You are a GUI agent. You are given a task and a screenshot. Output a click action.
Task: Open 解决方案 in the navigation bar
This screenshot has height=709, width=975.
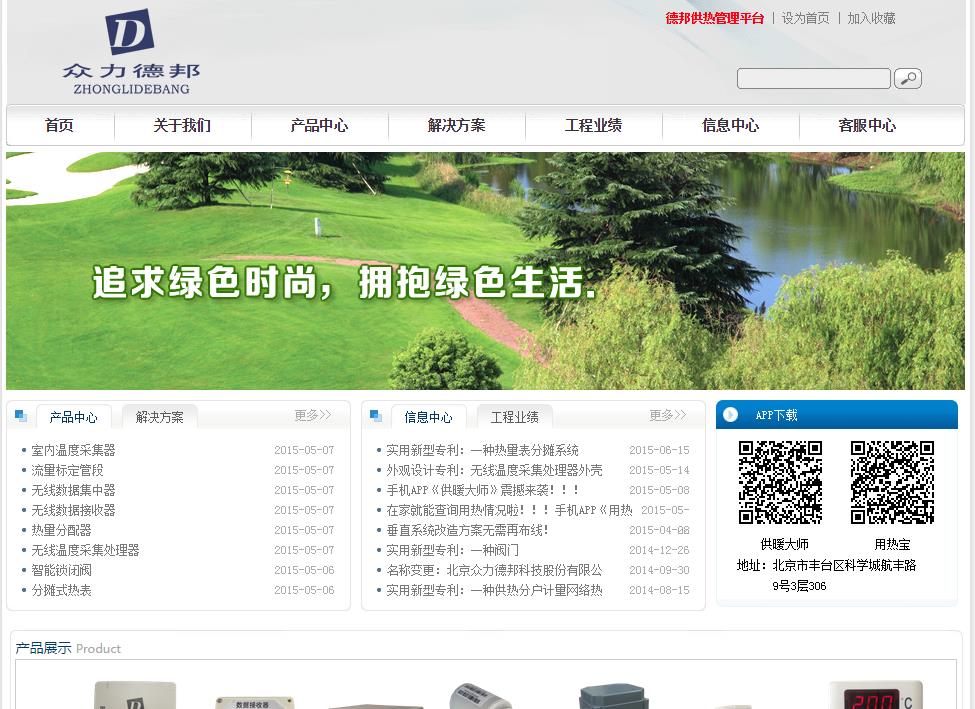pyautogui.click(x=456, y=126)
